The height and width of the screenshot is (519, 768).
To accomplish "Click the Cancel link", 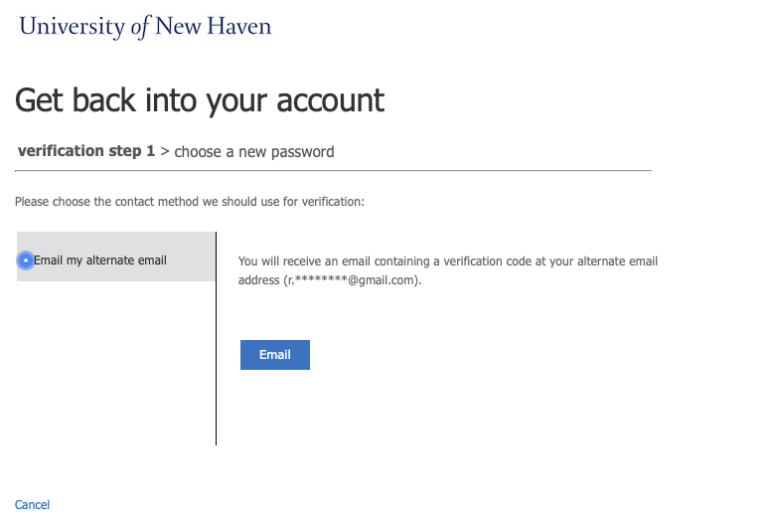I will (32, 505).
